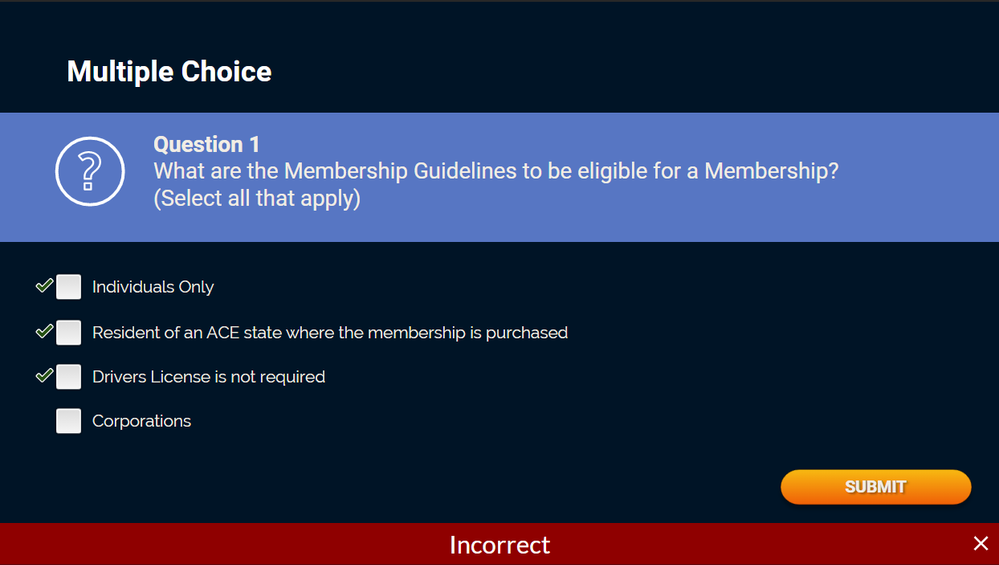This screenshot has height=565, width=999.
Task: Tick the Resident of an ACE state checkbox
Action: pyautogui.click(x=68, y=332)
